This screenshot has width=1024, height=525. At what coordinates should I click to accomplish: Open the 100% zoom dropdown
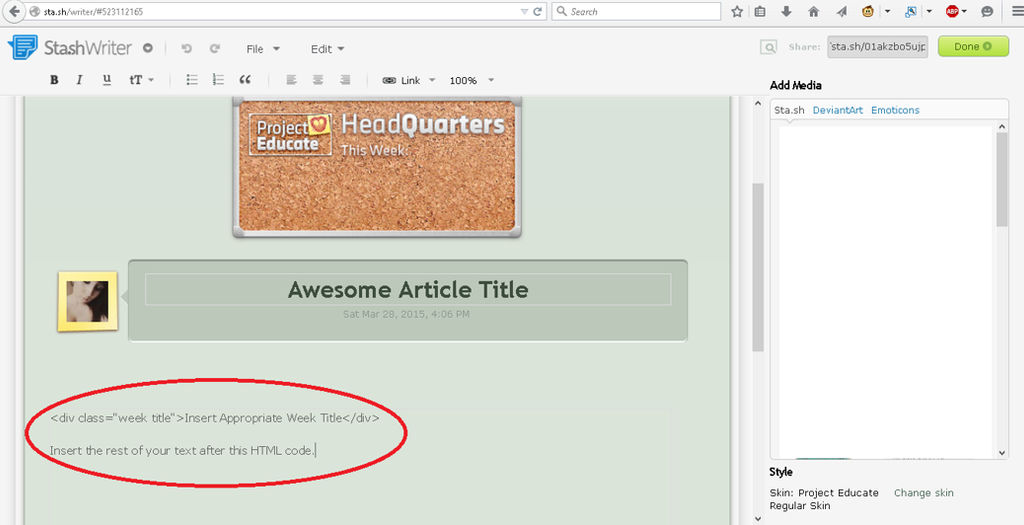(x=472, y=80)
